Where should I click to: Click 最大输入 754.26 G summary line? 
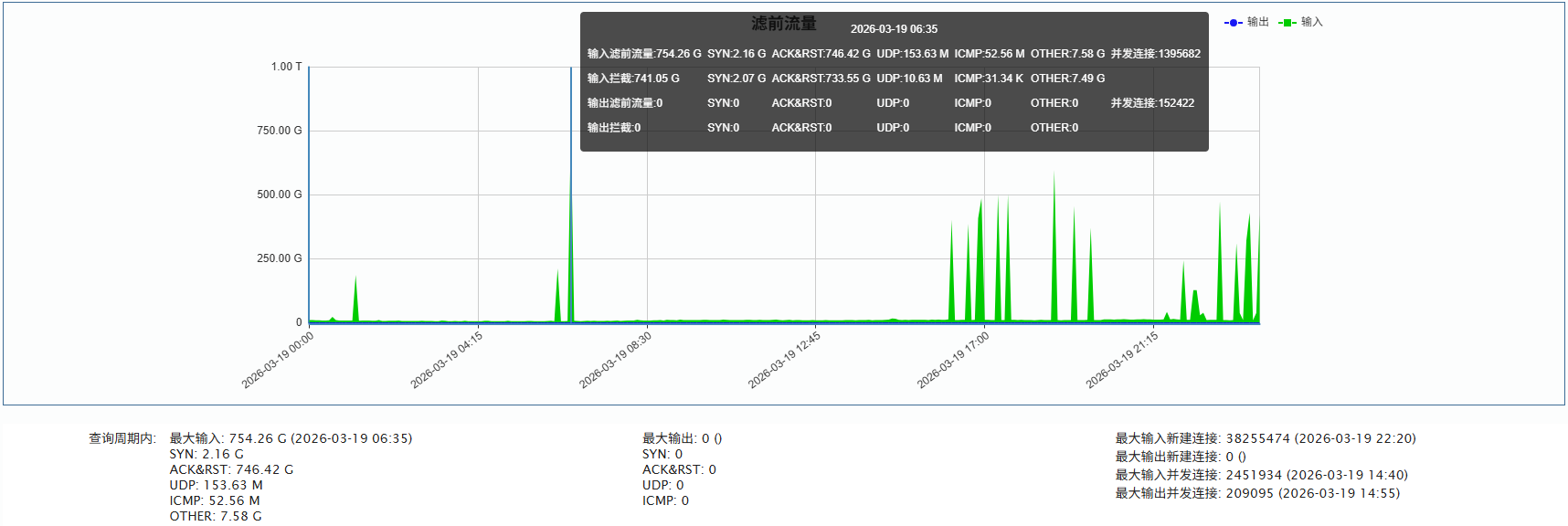(x=291, y=438)
